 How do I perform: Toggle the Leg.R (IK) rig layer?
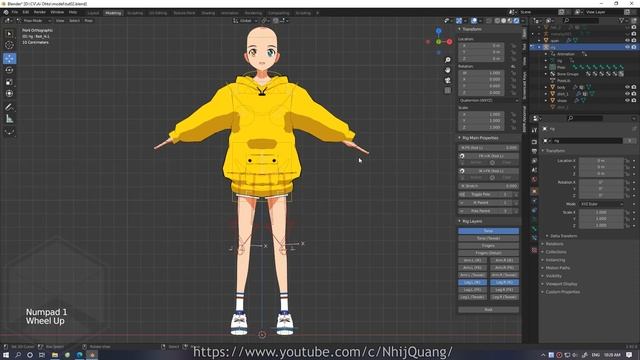tap(504, 282)
